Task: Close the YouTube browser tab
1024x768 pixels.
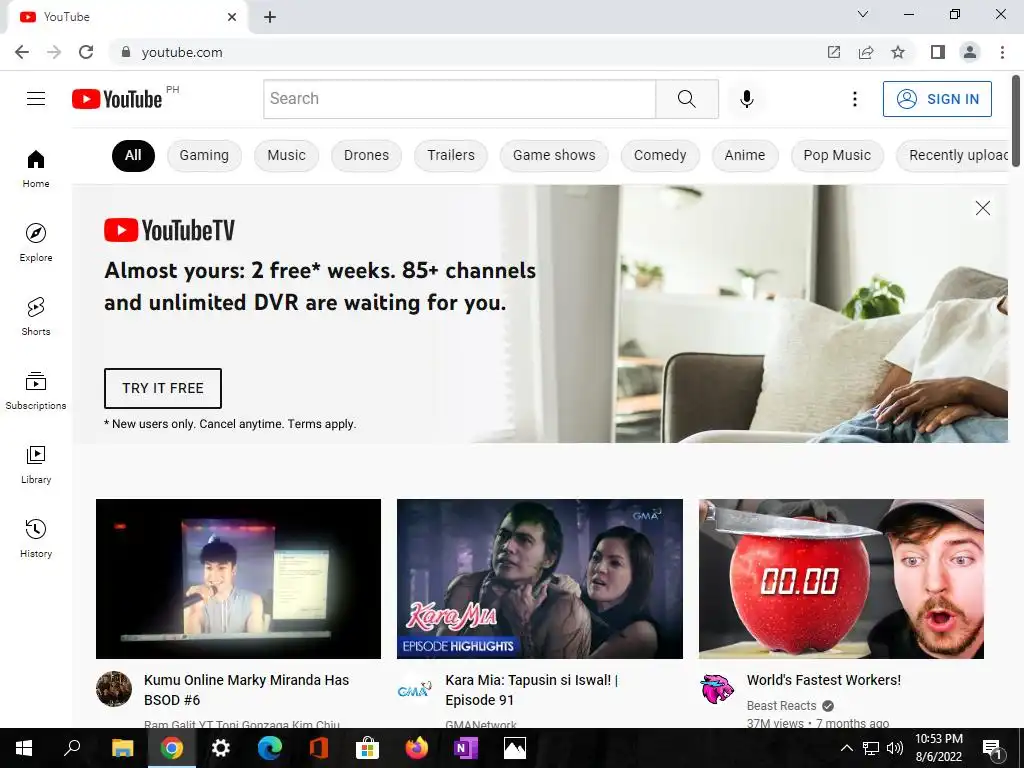Action: (x=232, y=17)
